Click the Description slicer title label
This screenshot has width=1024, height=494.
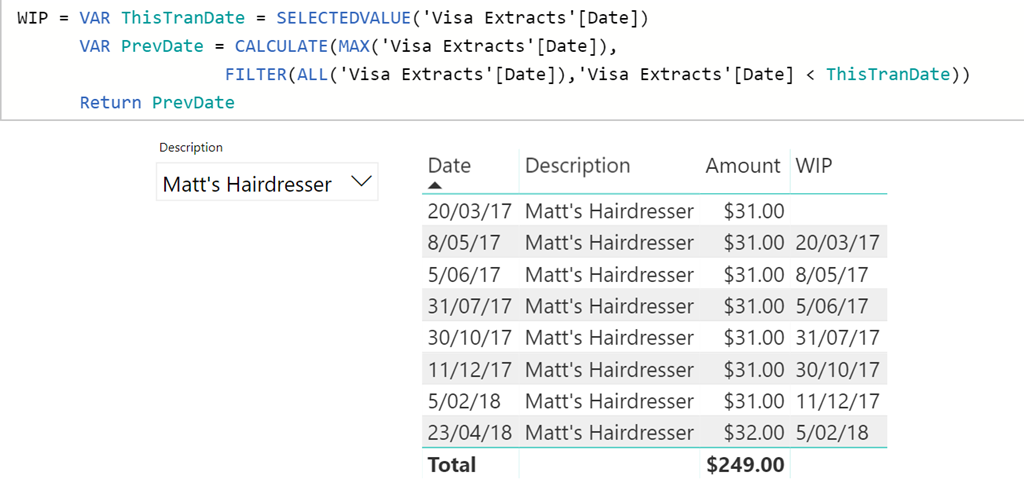[191, 147]
